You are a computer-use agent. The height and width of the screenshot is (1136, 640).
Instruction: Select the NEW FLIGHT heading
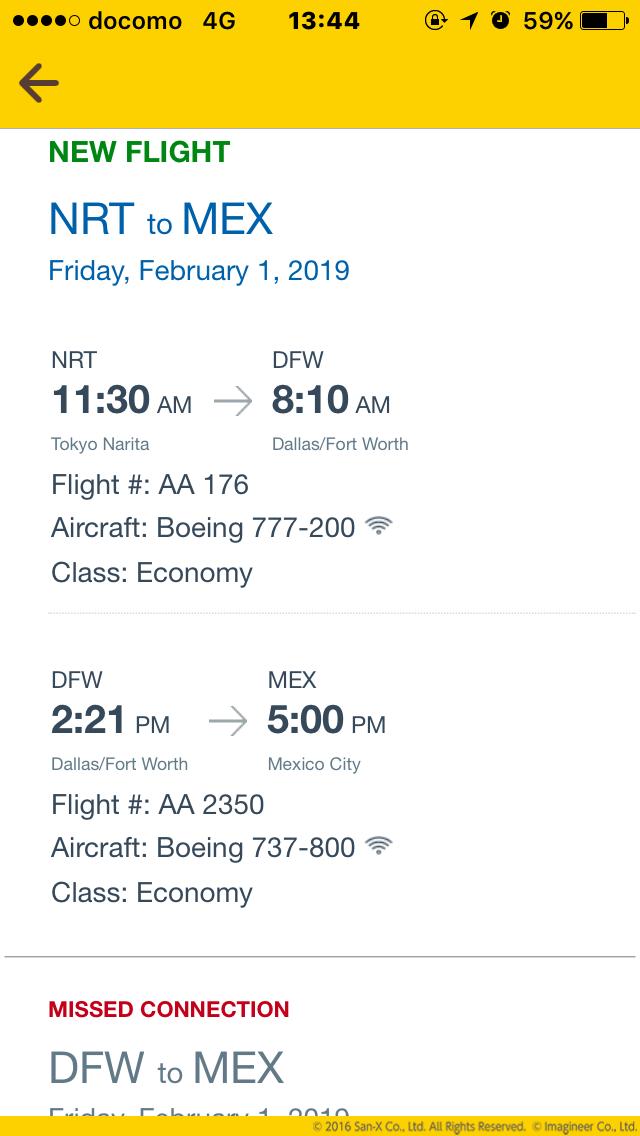139,152
